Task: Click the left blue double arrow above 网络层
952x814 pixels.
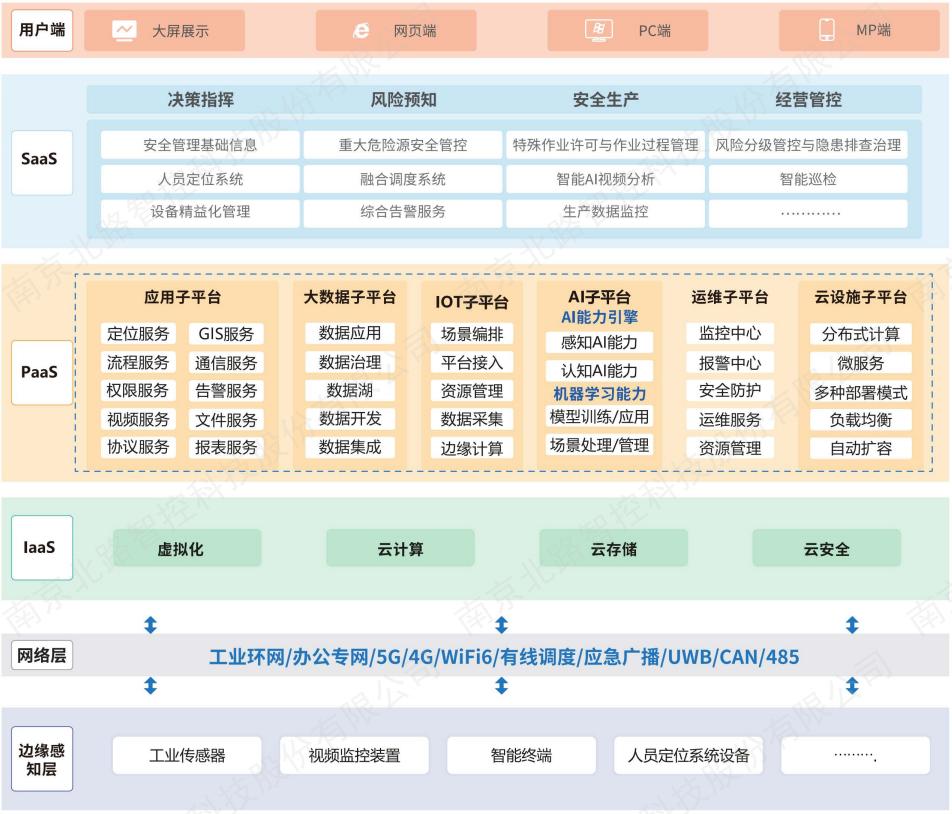Action: [150, 626]
